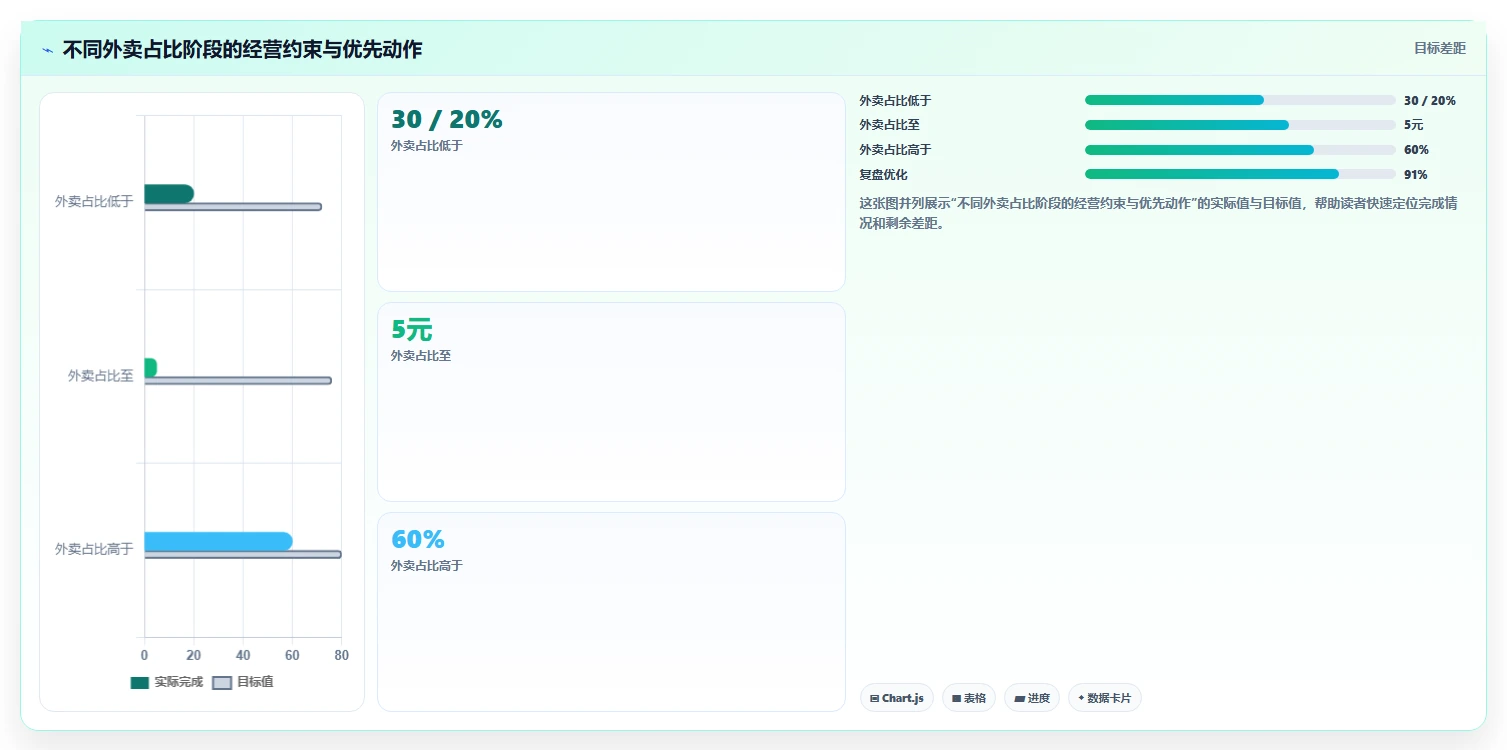Click the 91% progress value
Image resolution: width=1507 pixels, height=750 pixels.
pyautogui.click(x=1416, y=174)
